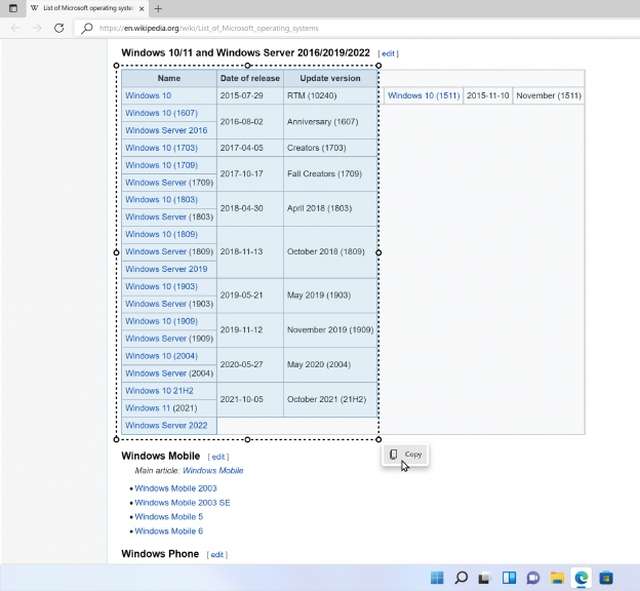Open a new tab with plus button
Viewport: 640px width, 591px height.
click(x=158, y=9)
